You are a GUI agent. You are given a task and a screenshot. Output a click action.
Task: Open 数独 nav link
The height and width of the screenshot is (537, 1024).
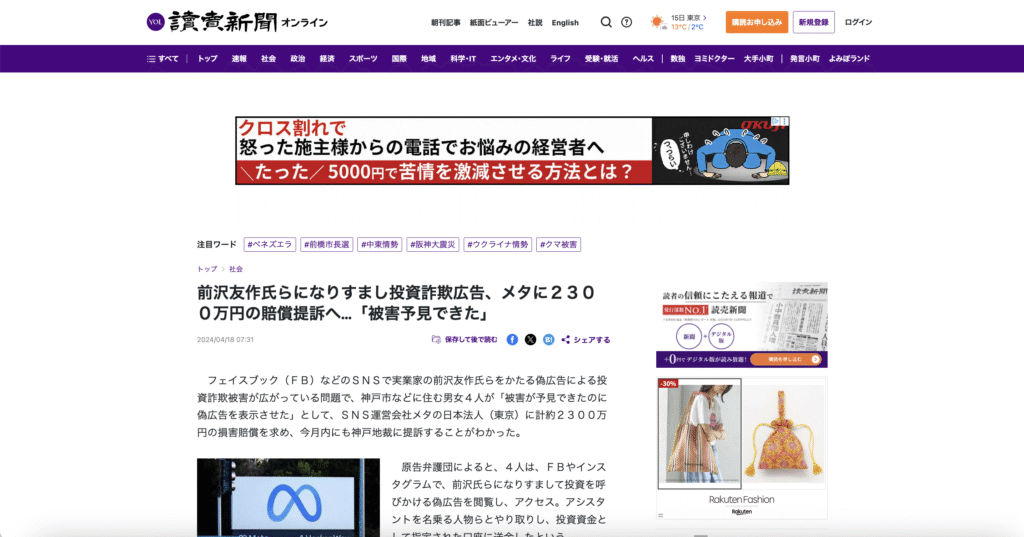pos(678,59)
